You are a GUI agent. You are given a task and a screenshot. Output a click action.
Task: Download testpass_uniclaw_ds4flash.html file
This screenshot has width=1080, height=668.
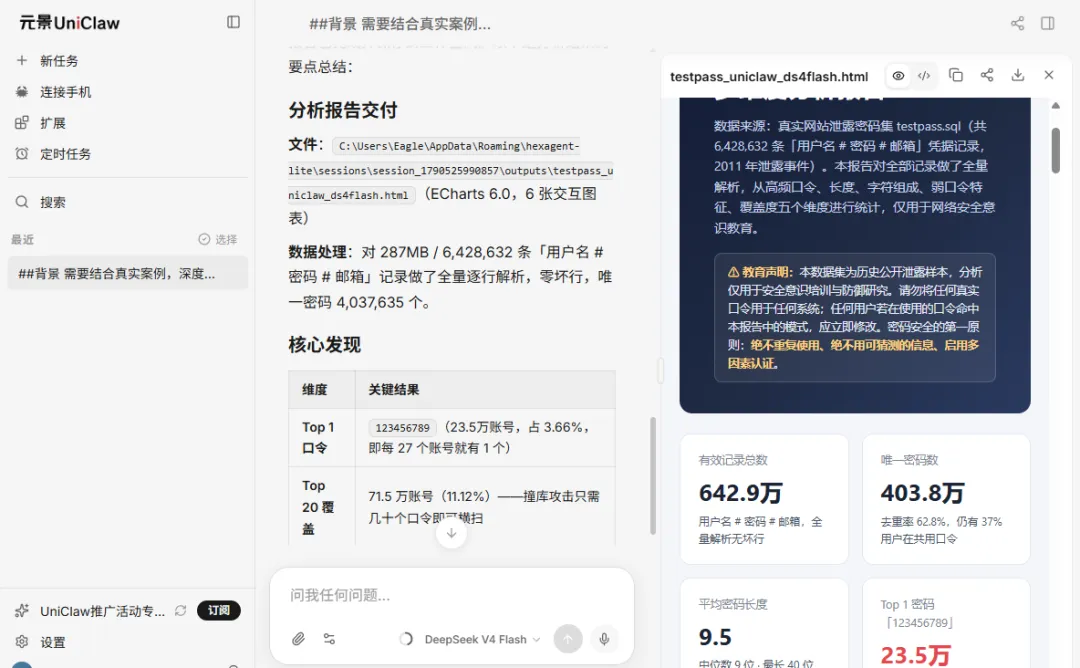click(x=1017, y=75)
